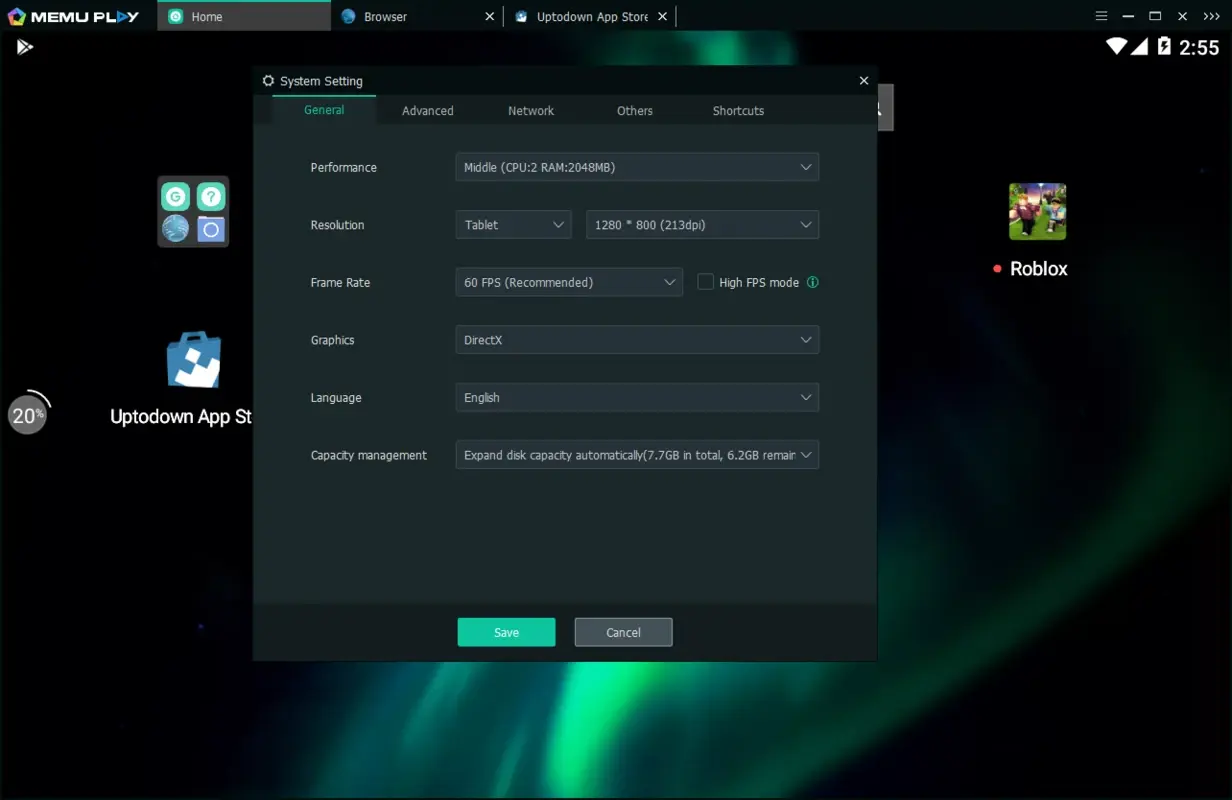1232x800 pixels.
Task: Open the Uptodown App Store desktop icon
Action: click(x=192, y=359)
